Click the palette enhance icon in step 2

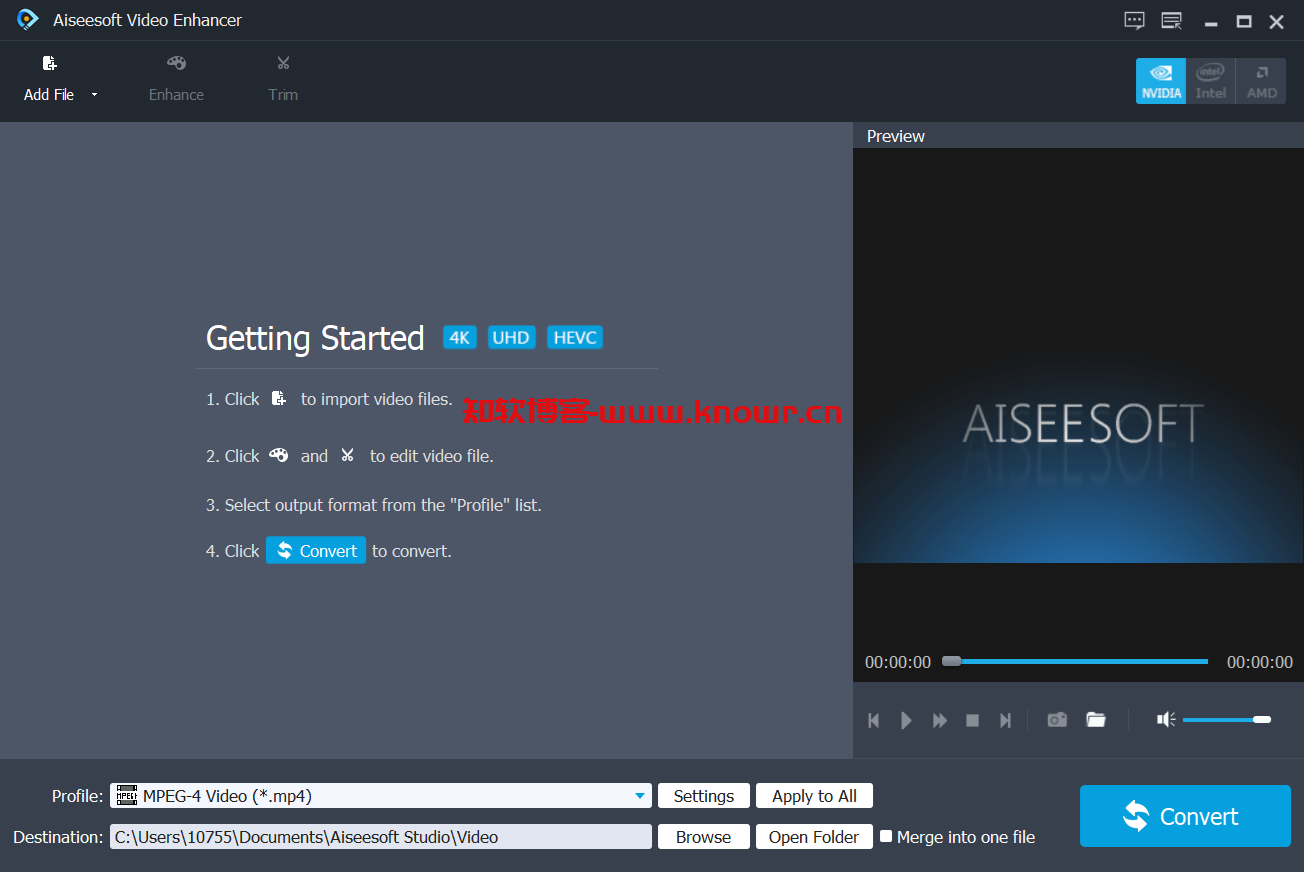[x=279, y=455]
